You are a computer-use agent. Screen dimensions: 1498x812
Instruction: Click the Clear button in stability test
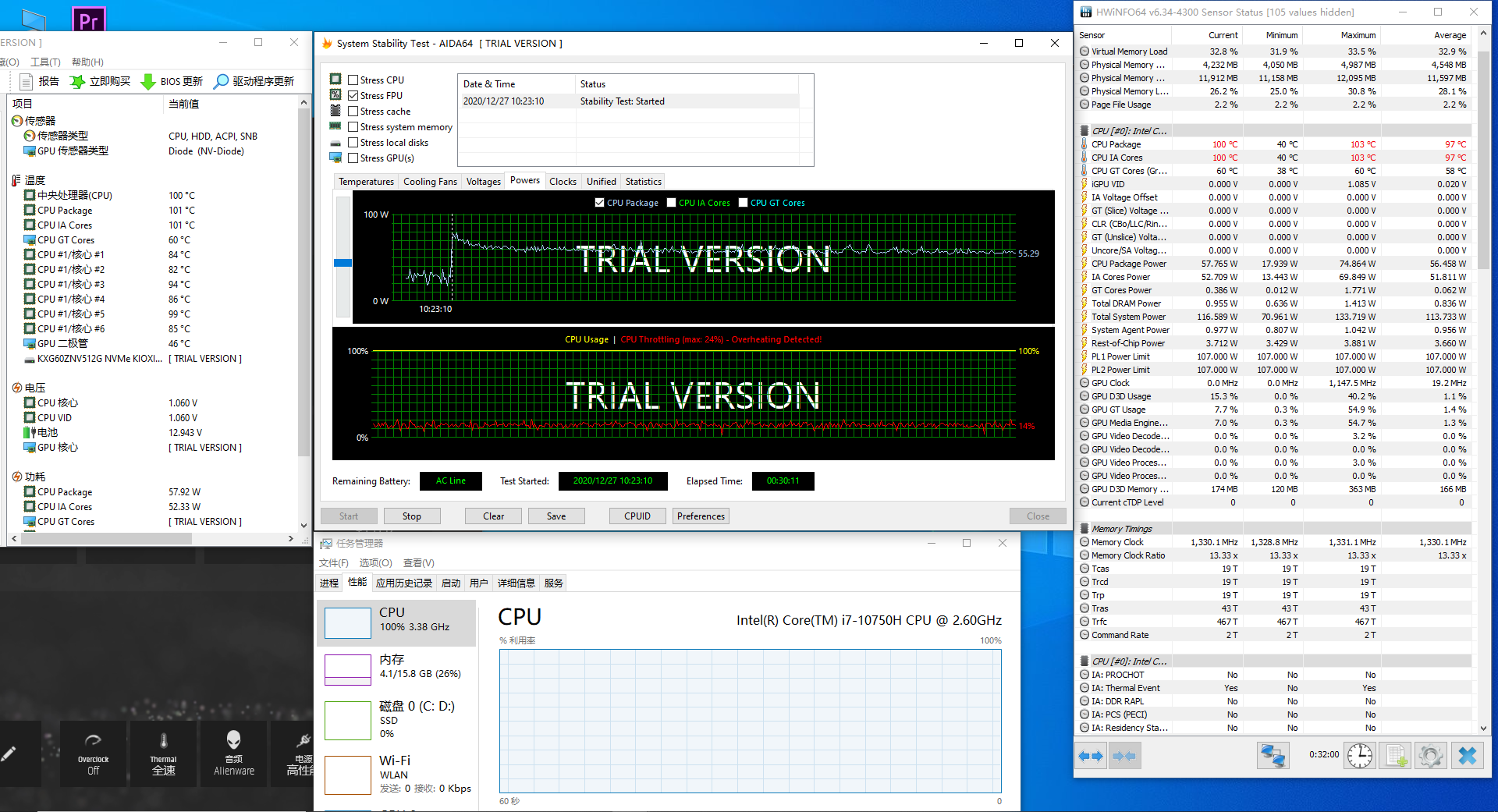[494, 516]
